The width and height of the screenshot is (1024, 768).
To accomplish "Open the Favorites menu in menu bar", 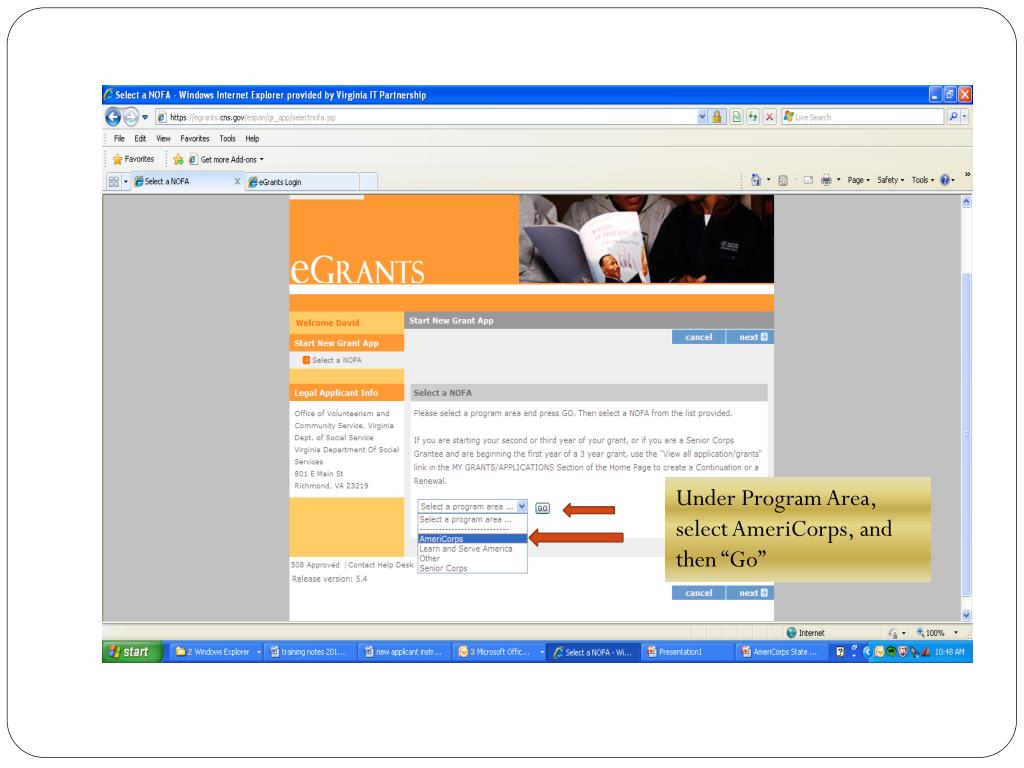I will 195,138.
